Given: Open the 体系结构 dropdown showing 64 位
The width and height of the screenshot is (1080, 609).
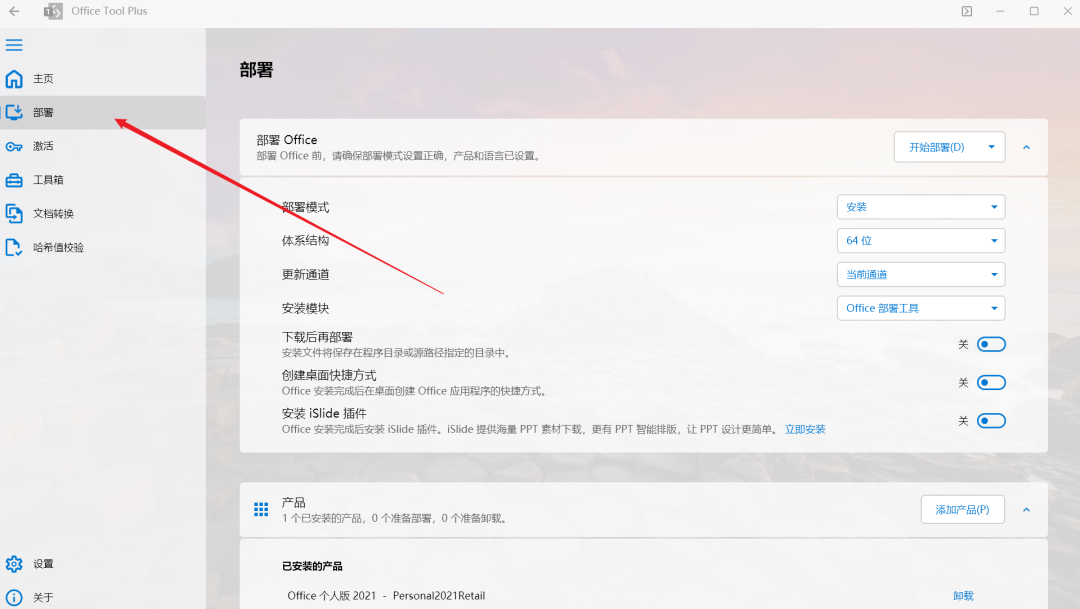Looking at the screenshot, I should (x=920, y=240).
